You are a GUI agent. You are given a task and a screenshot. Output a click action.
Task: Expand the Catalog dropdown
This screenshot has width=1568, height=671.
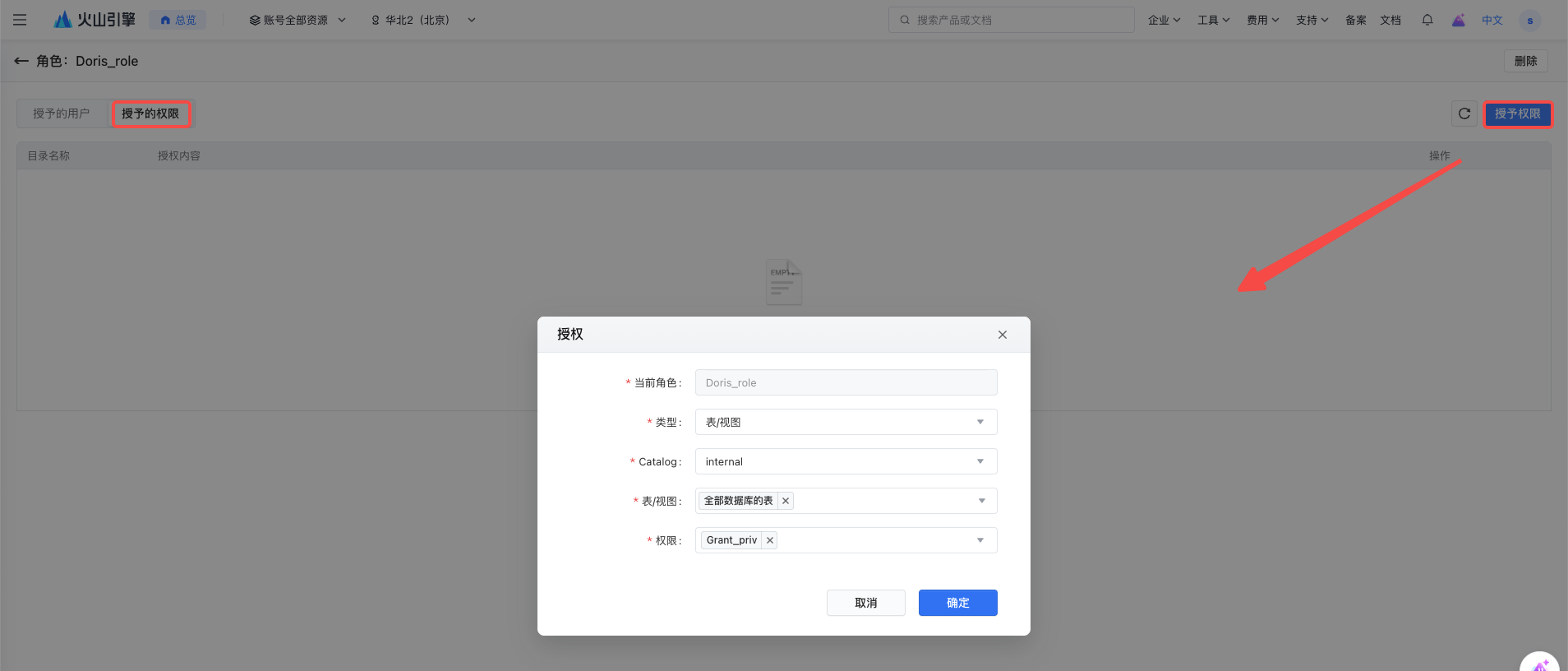(x=846, y=461)
